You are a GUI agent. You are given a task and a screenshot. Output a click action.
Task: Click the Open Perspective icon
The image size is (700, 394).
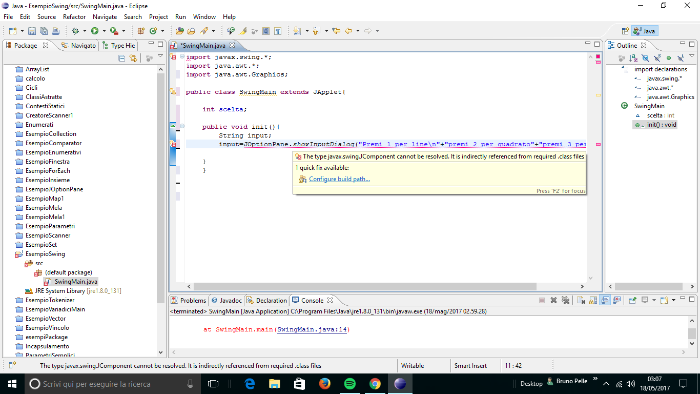tap(625, 31)
